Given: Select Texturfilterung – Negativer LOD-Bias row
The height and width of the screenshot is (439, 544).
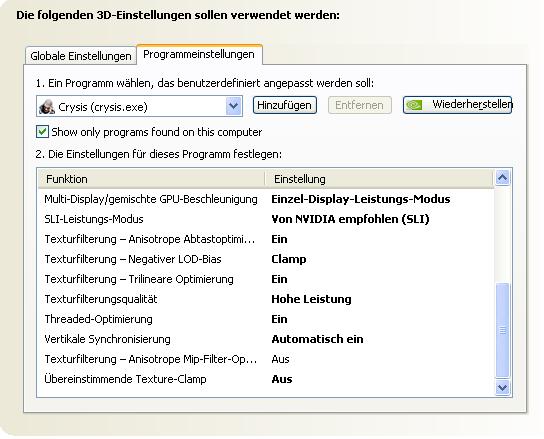Looking at the screenshot, I should pos(266,259).
